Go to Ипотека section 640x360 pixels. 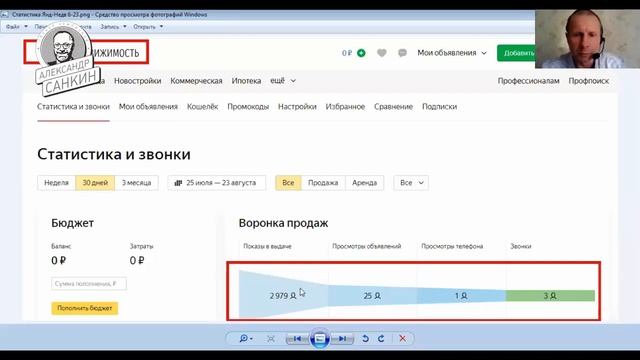246,81
